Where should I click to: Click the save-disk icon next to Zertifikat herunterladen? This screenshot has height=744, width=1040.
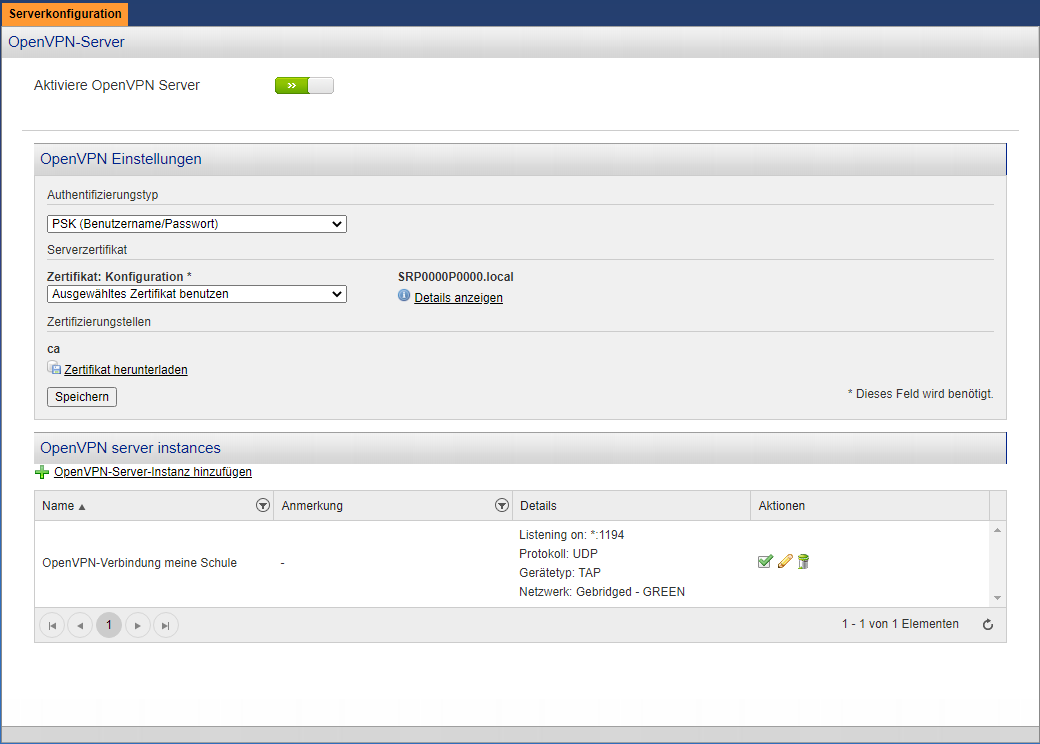[x=54, y=367]
